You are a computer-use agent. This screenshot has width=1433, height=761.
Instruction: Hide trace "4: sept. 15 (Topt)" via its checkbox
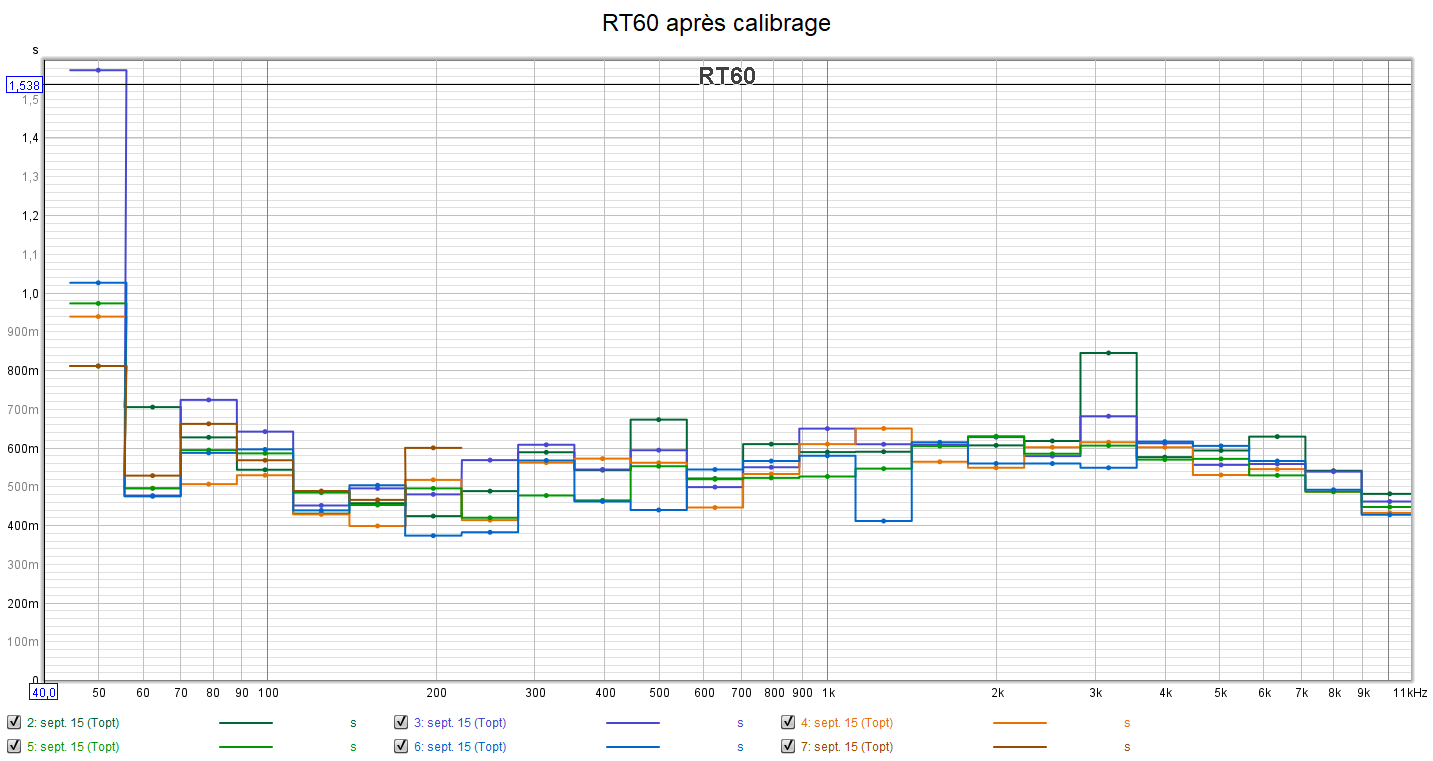(789, 722)
